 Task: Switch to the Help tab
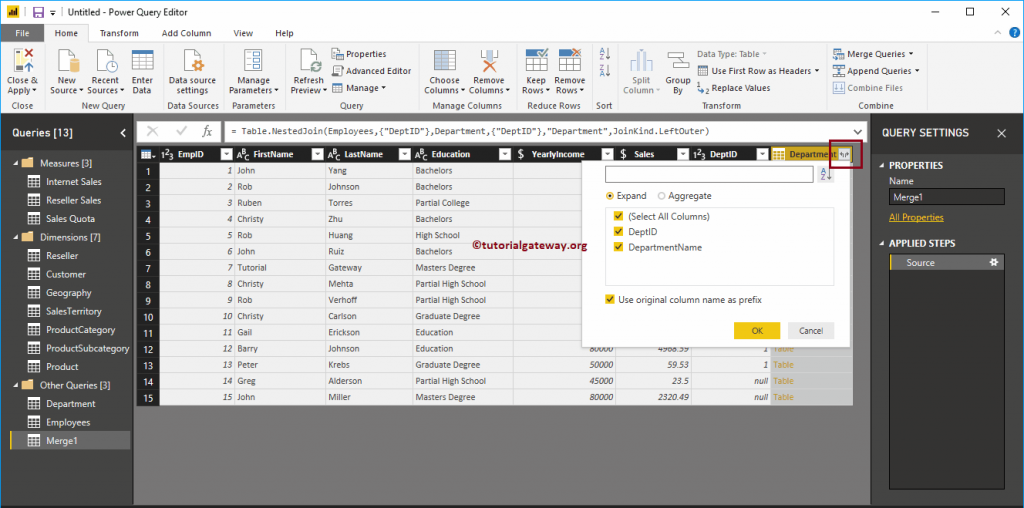point(284,33)
